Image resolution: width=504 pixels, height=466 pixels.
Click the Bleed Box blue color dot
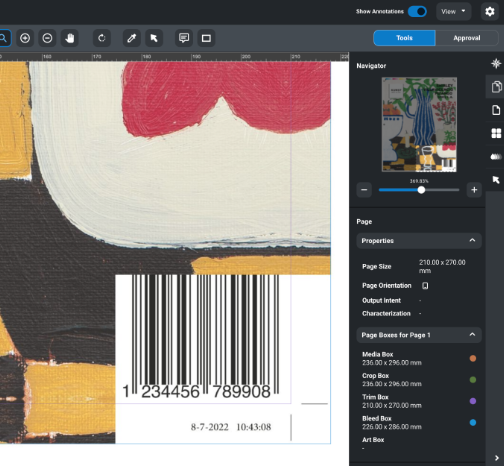coord(473,422)
